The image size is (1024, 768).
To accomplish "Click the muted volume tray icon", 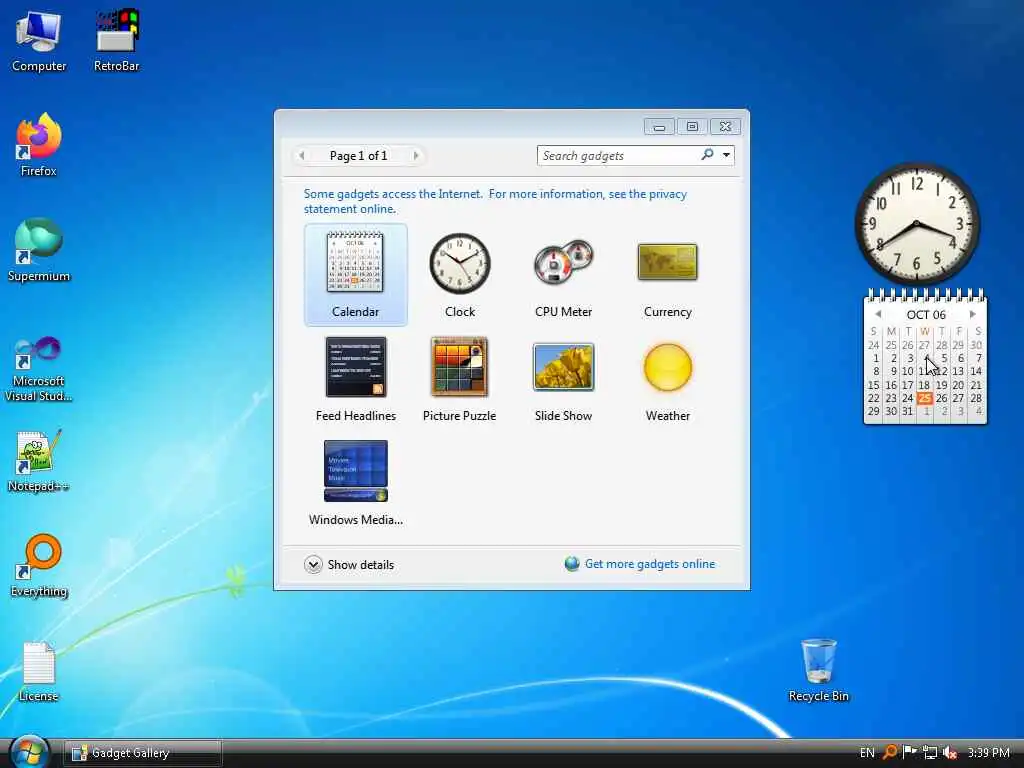I will (x=950, y=752).
